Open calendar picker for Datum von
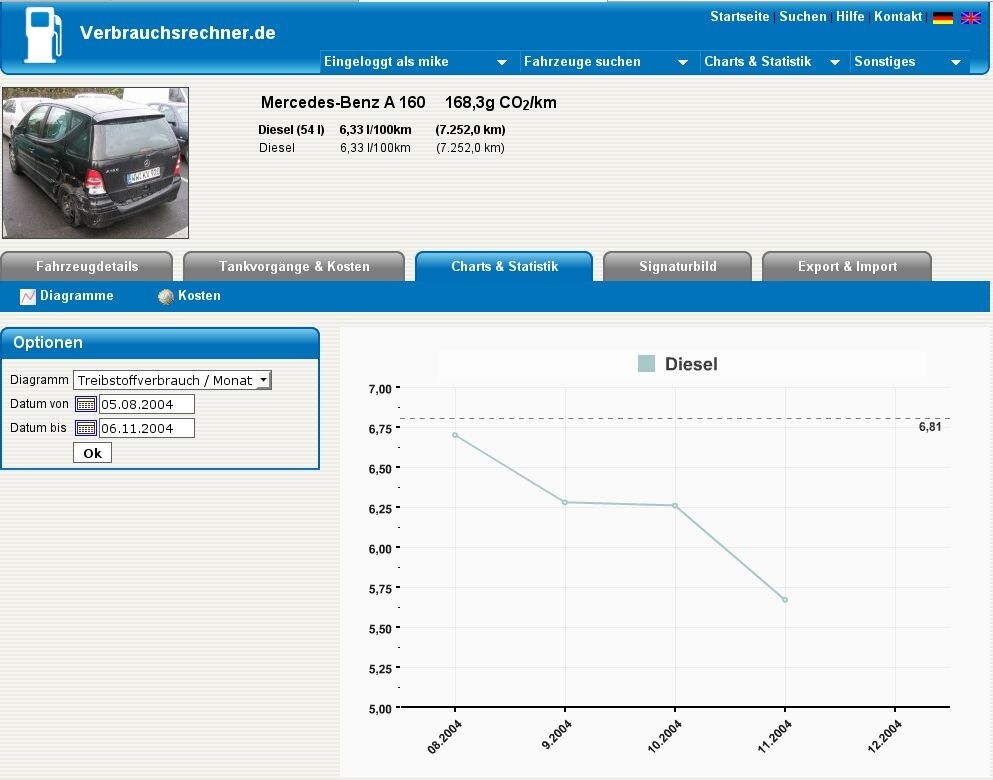This screenshot has width=993, height=780. [85, 404]
